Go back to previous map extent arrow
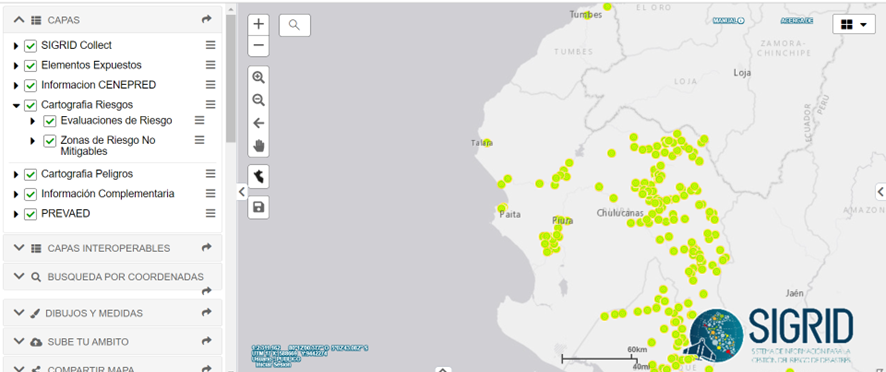This screenshot has height=372, width=886. pos(259,123)
